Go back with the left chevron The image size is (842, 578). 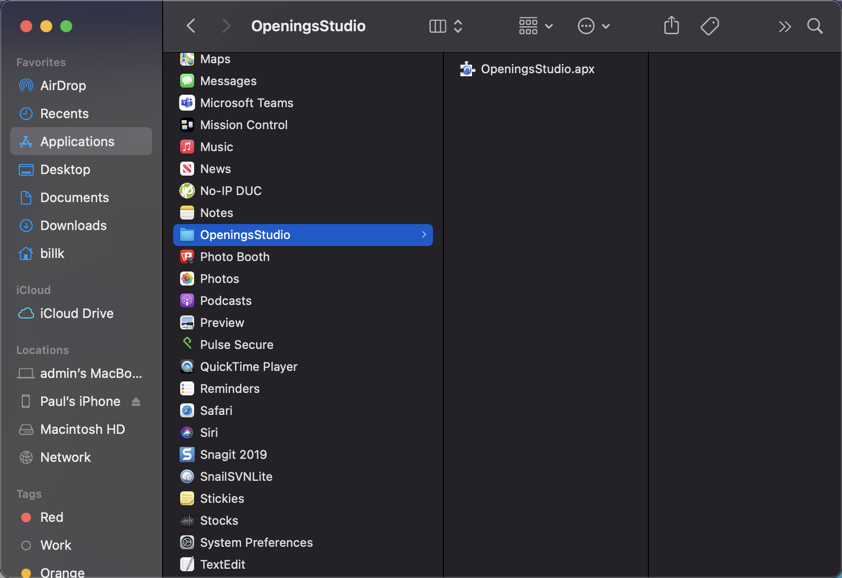click(x=191, y=26)
